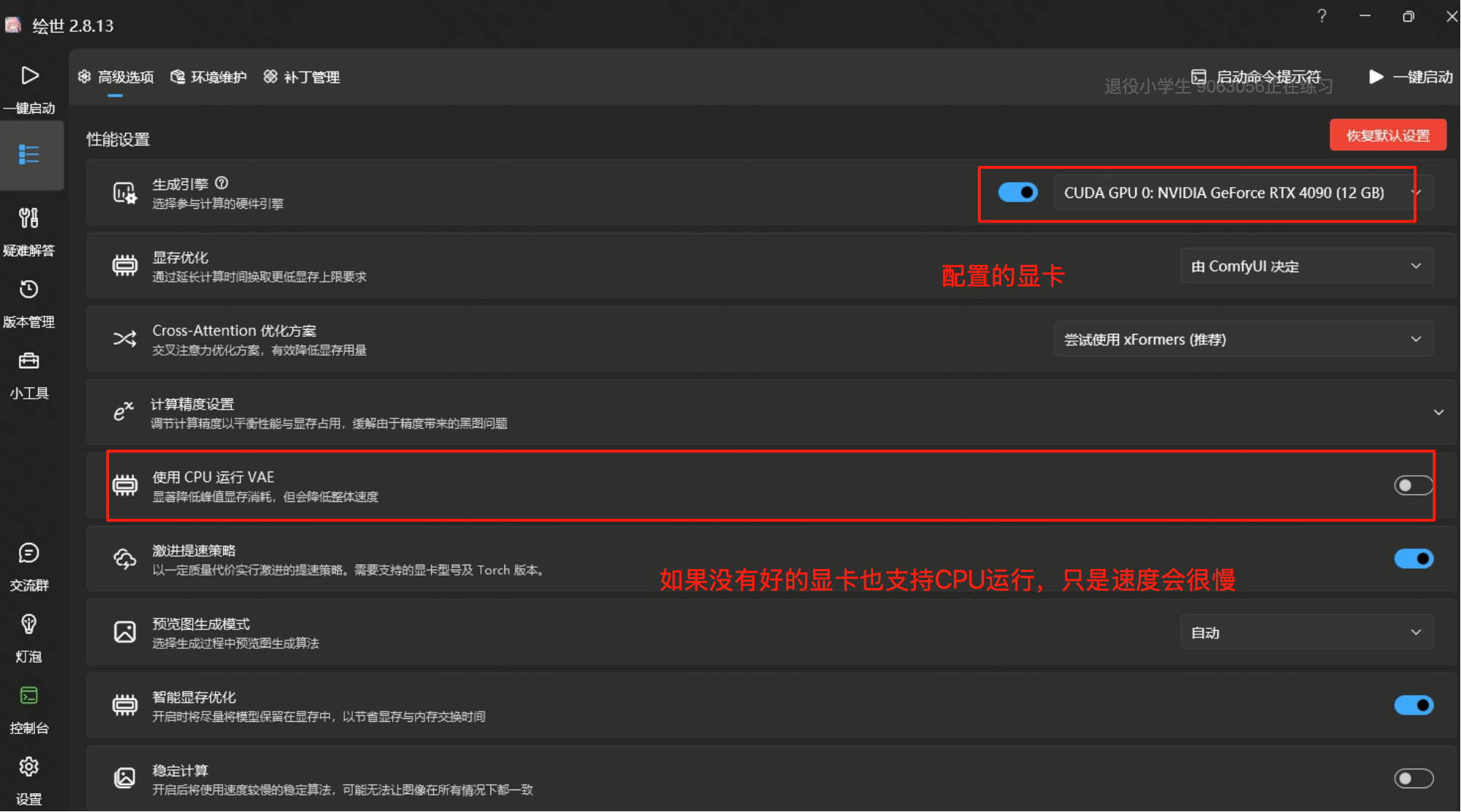
Task: Click the red 恢复默认设置 button
Action: [1387, 135]
